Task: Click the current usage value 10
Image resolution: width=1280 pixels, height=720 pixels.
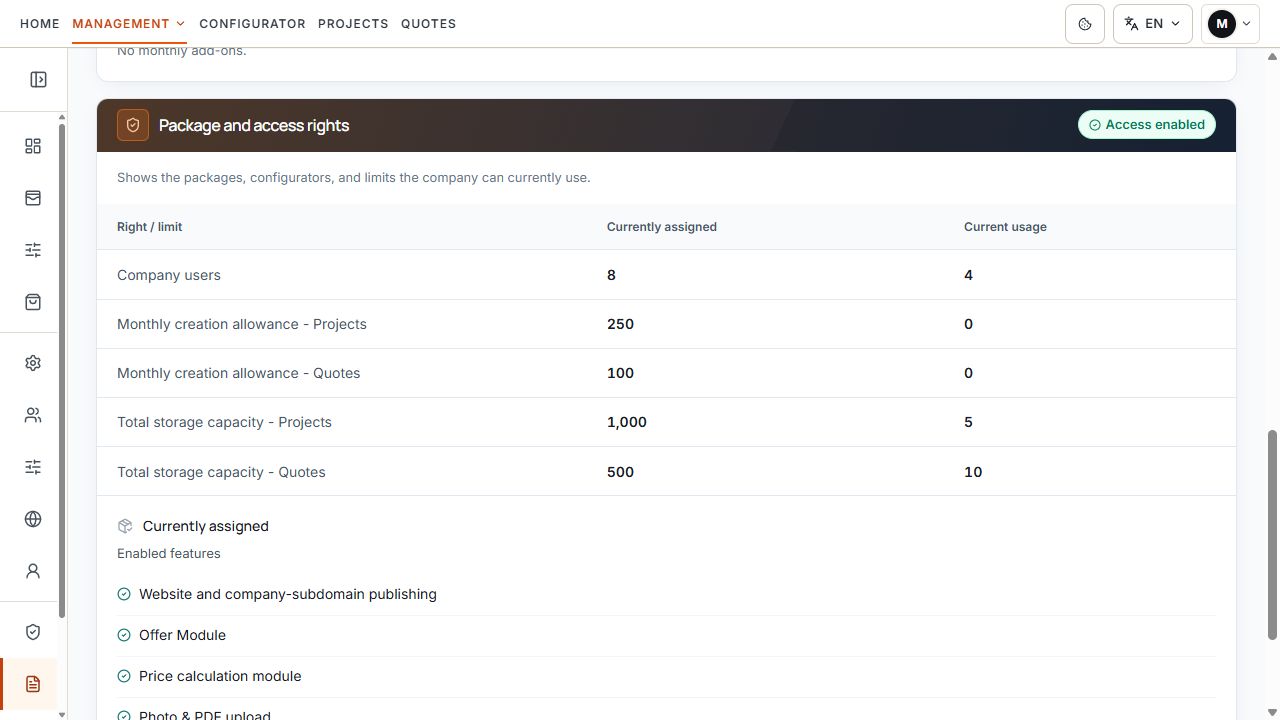Action: 973,472
